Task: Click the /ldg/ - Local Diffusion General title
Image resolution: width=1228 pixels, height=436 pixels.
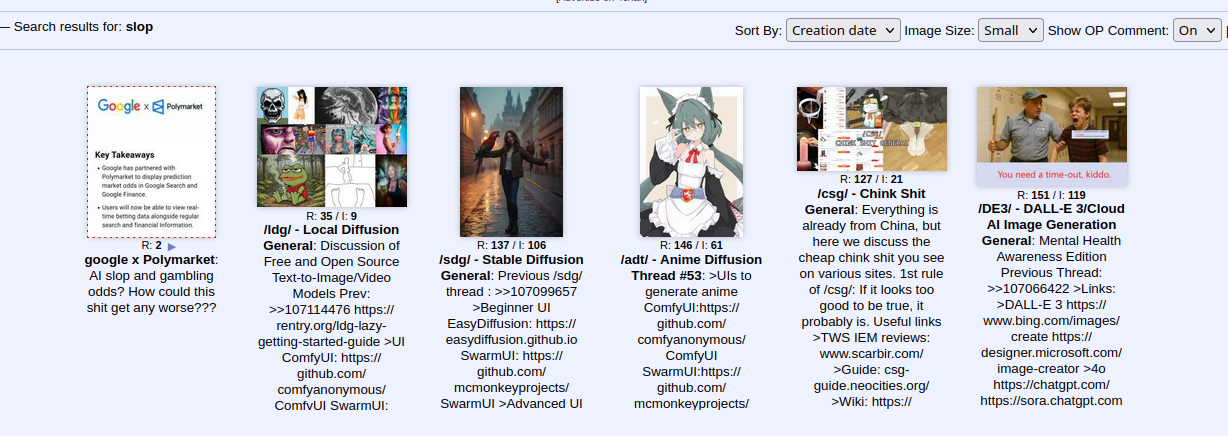Action: click(x=331, y=237)
